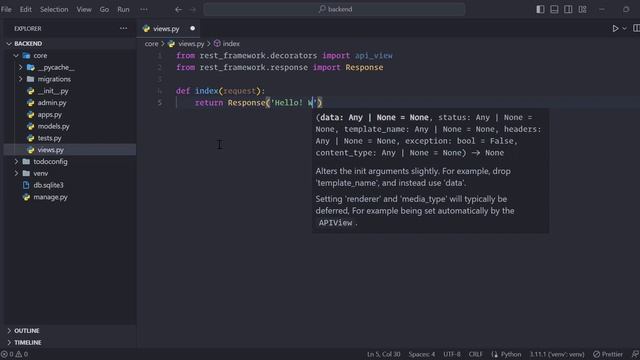Screen dimensions: 640x360
Task: Navigate back with the left arrow
Action: coord(178,9)
